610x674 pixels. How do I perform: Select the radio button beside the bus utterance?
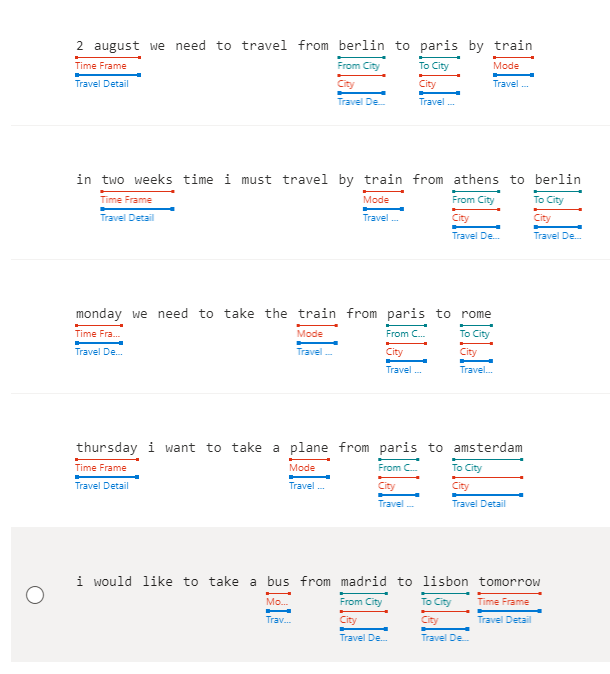35,595
